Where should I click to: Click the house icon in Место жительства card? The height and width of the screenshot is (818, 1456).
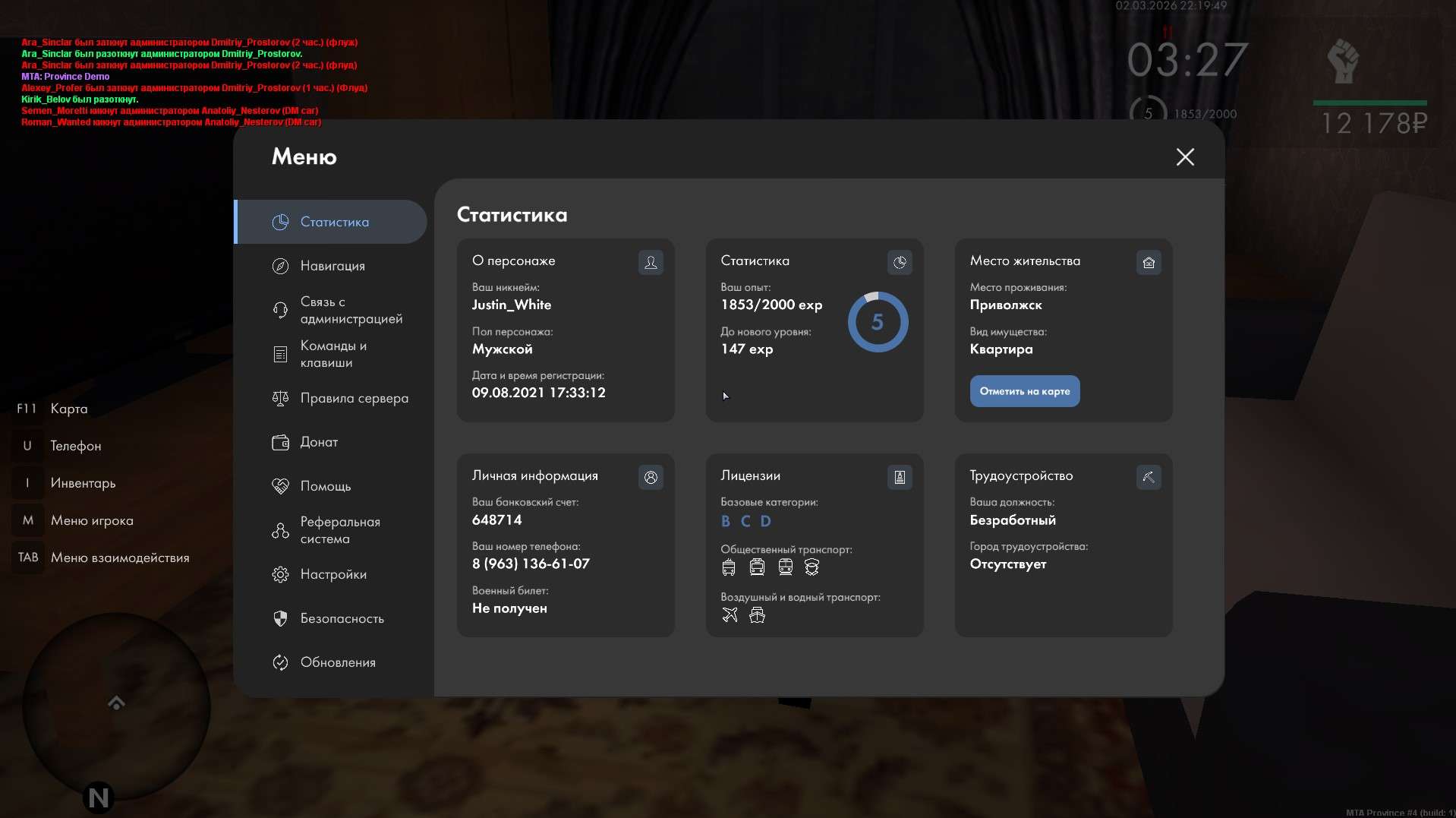coord(1149,262)
